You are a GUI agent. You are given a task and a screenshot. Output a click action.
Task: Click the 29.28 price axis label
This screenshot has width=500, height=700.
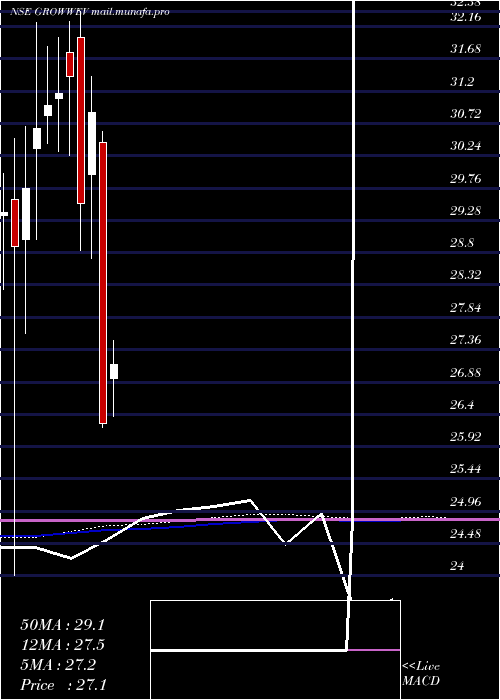466,211
